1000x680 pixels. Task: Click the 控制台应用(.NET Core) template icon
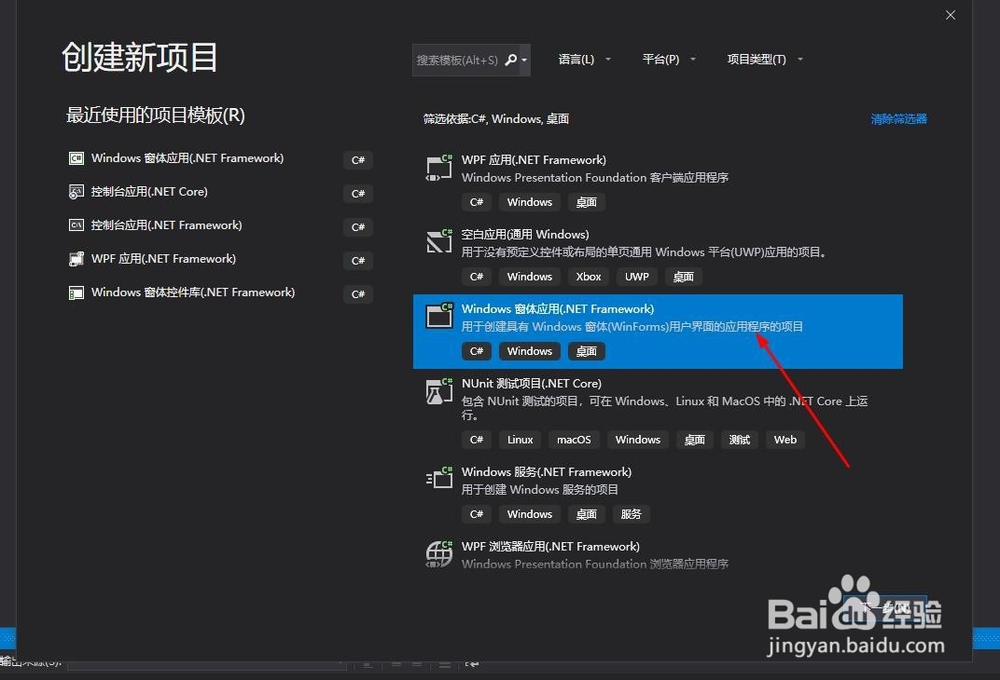tap(76, 192)
